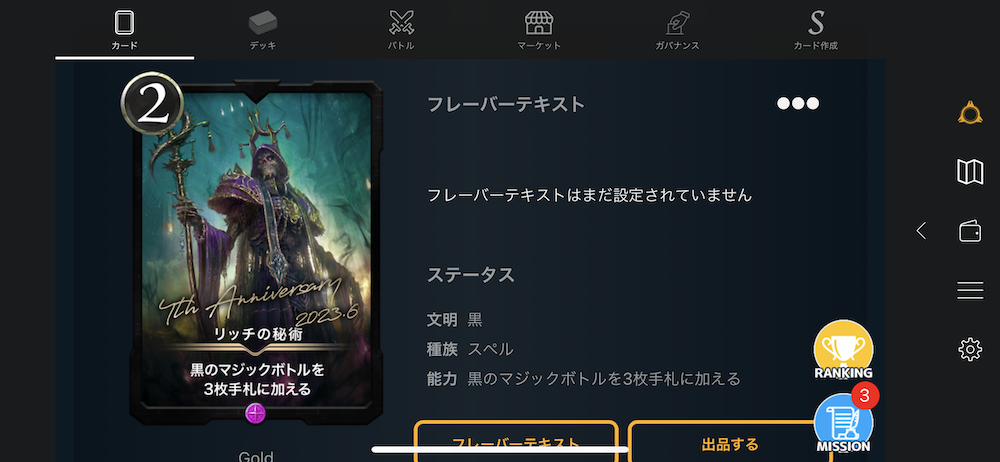Click the フレーバーテキスト edit button
Viewport: 1000px width, 462px height.
click(516, 441)
